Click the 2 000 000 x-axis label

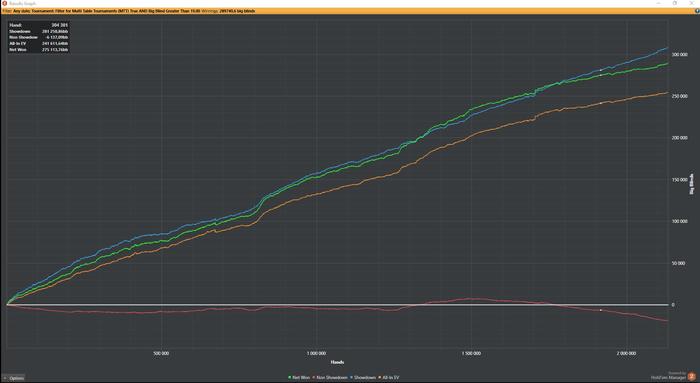coord(626,354)
